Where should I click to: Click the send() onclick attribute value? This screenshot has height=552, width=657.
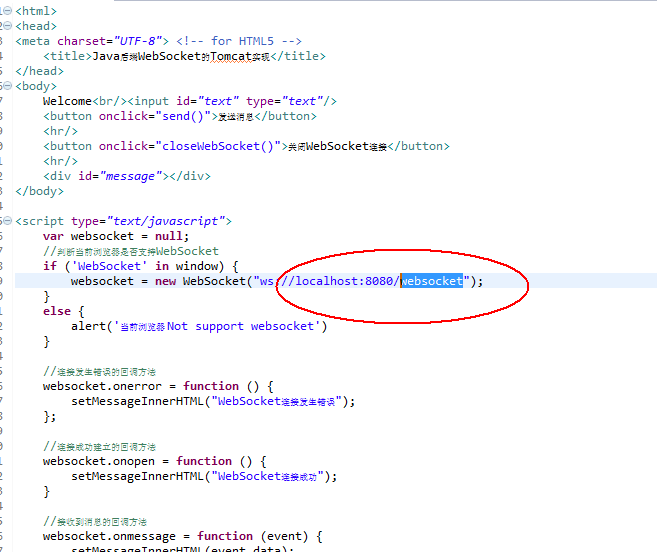coord(185,116)
